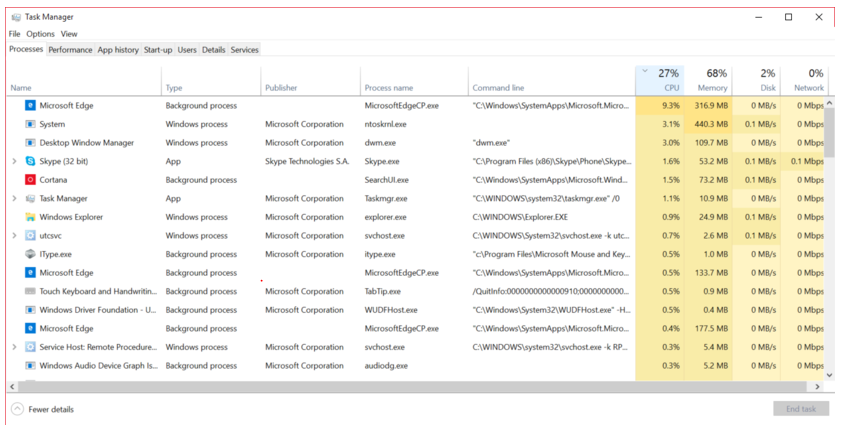Click the Touch Keyboard and Handwriting icon
865x428 pixels.
click(30, 291)
